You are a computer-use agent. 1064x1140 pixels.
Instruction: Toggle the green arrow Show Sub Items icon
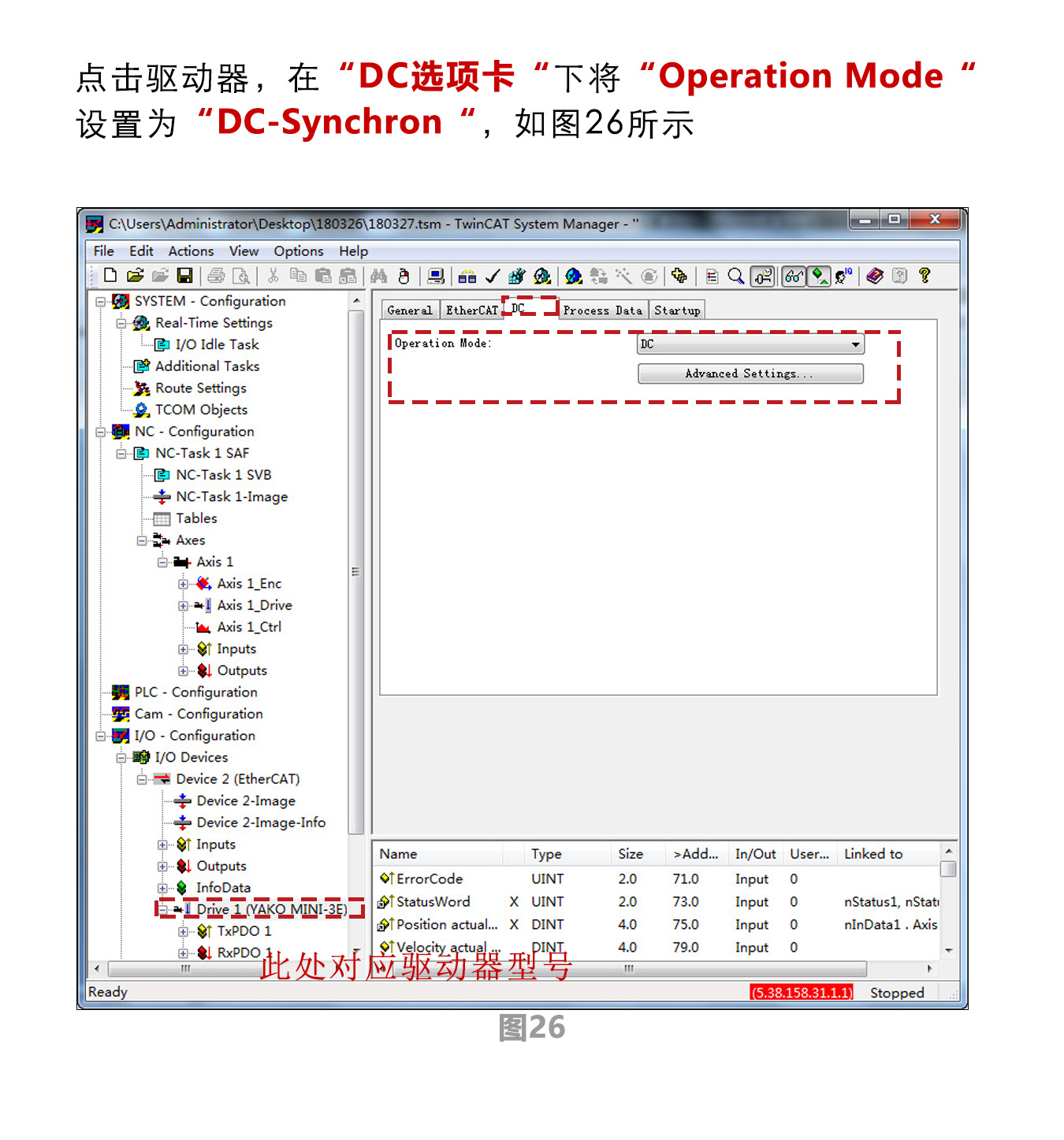tap(820, 277)
